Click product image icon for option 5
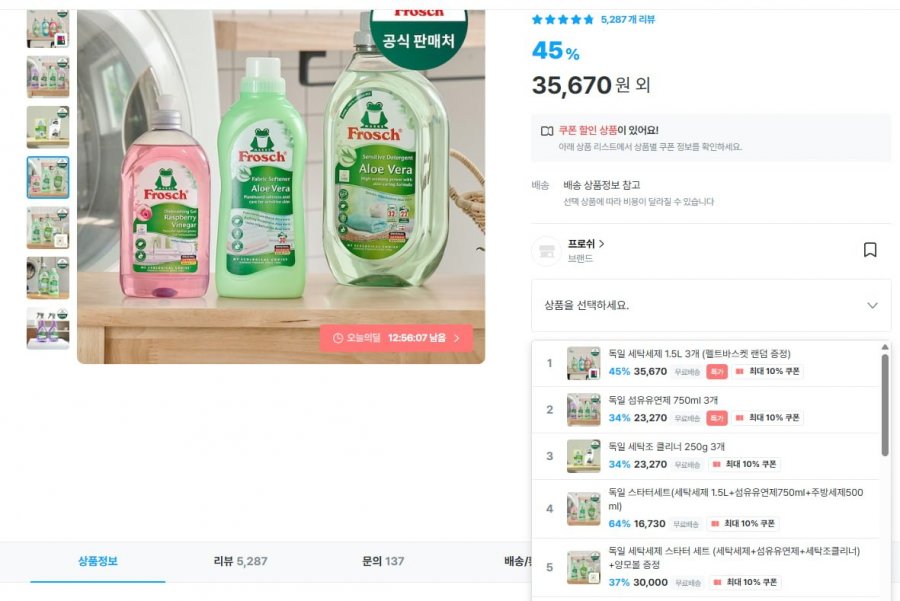The height and width of the screenshot is (601, 900). click(583, 567)
